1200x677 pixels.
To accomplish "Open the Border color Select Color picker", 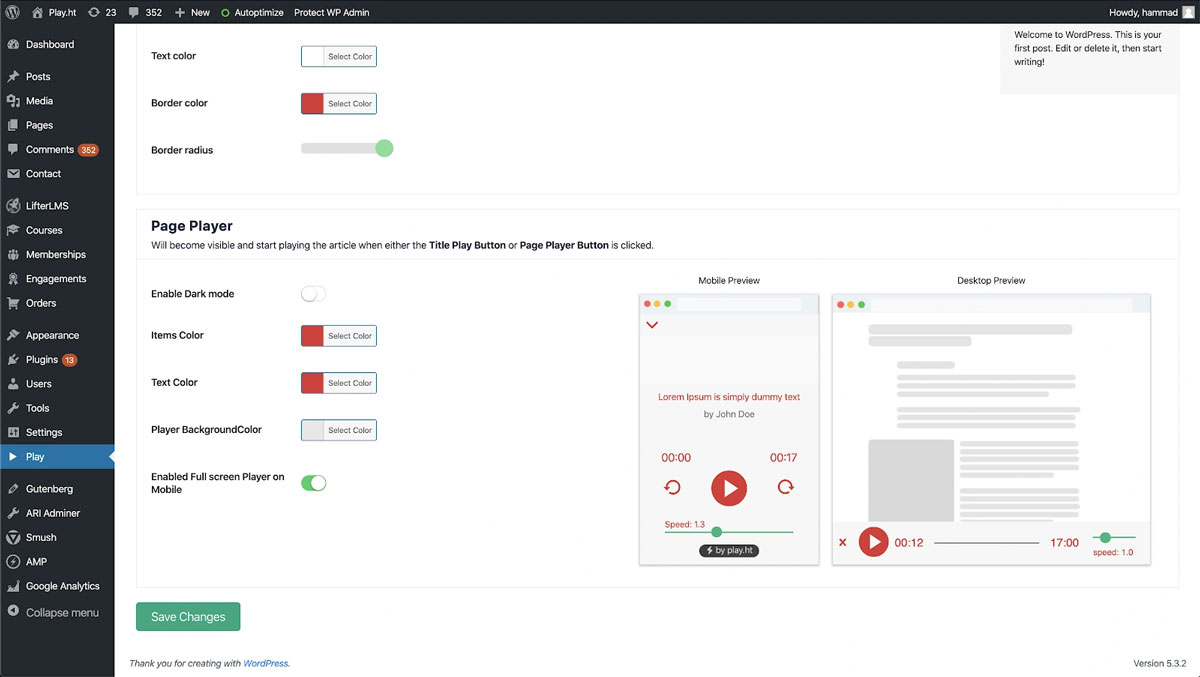I will click(x=339, y=103).
